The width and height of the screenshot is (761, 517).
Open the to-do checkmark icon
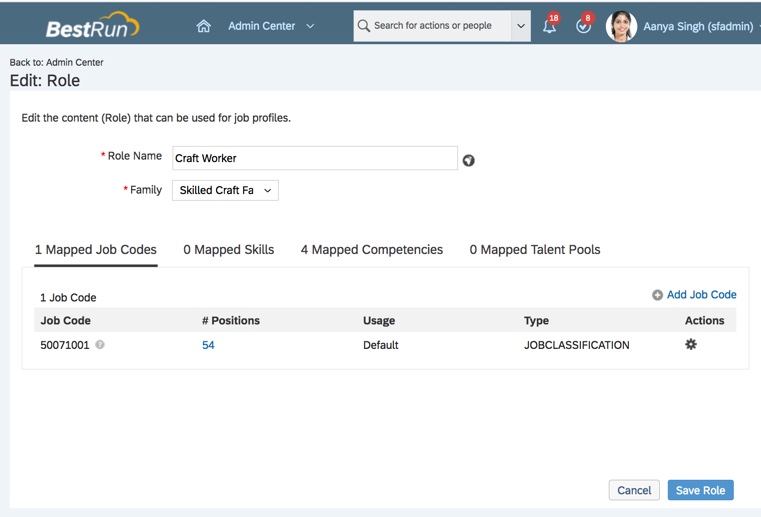pyautogui.click(x=584, y=27)
